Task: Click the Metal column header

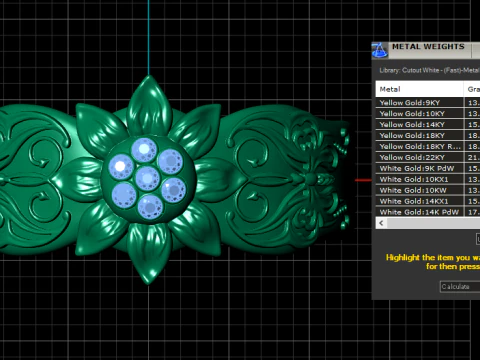Action: (x=419, y=89)
